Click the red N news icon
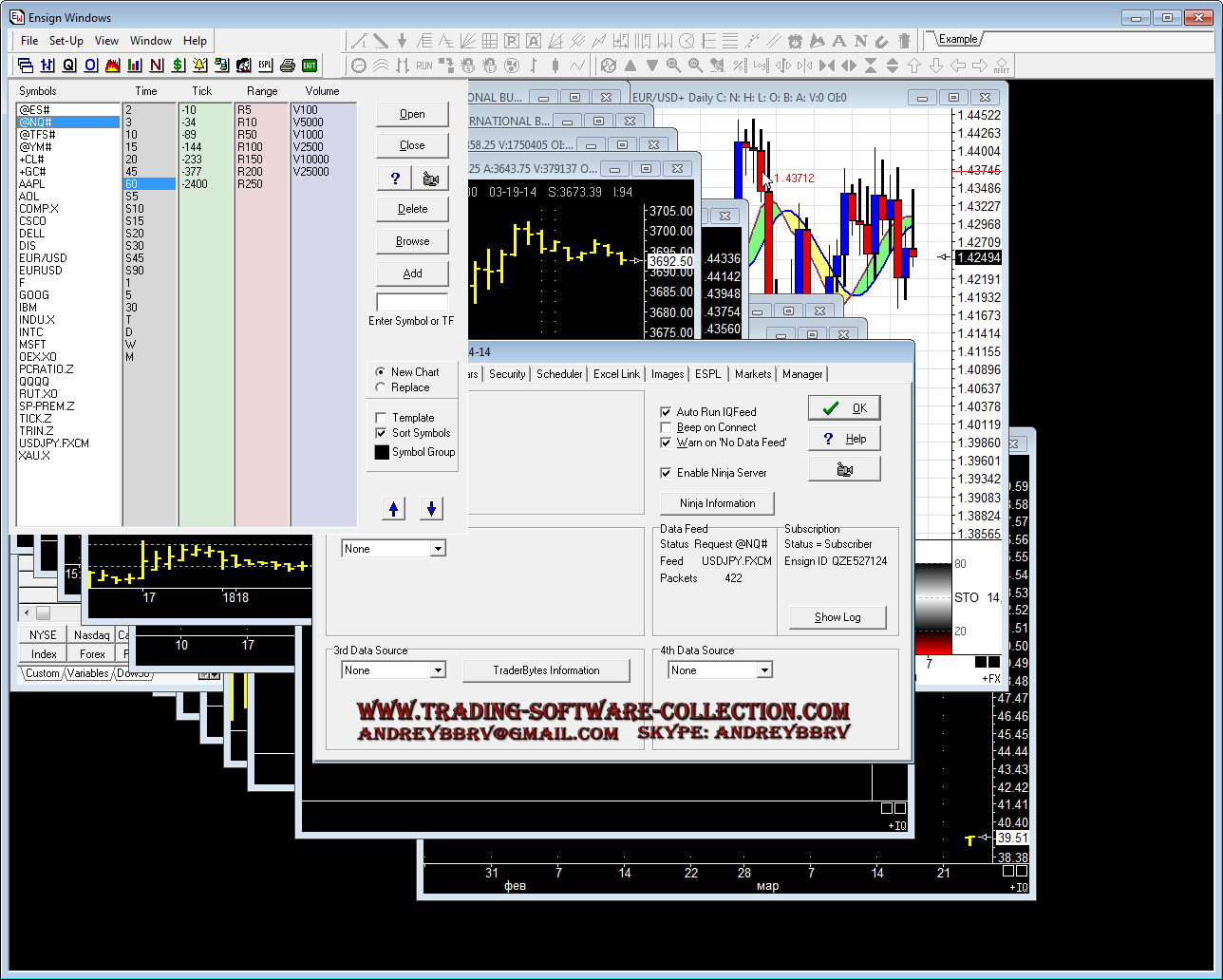This screenshot has width=1223, height=980. tap(156, 65)
